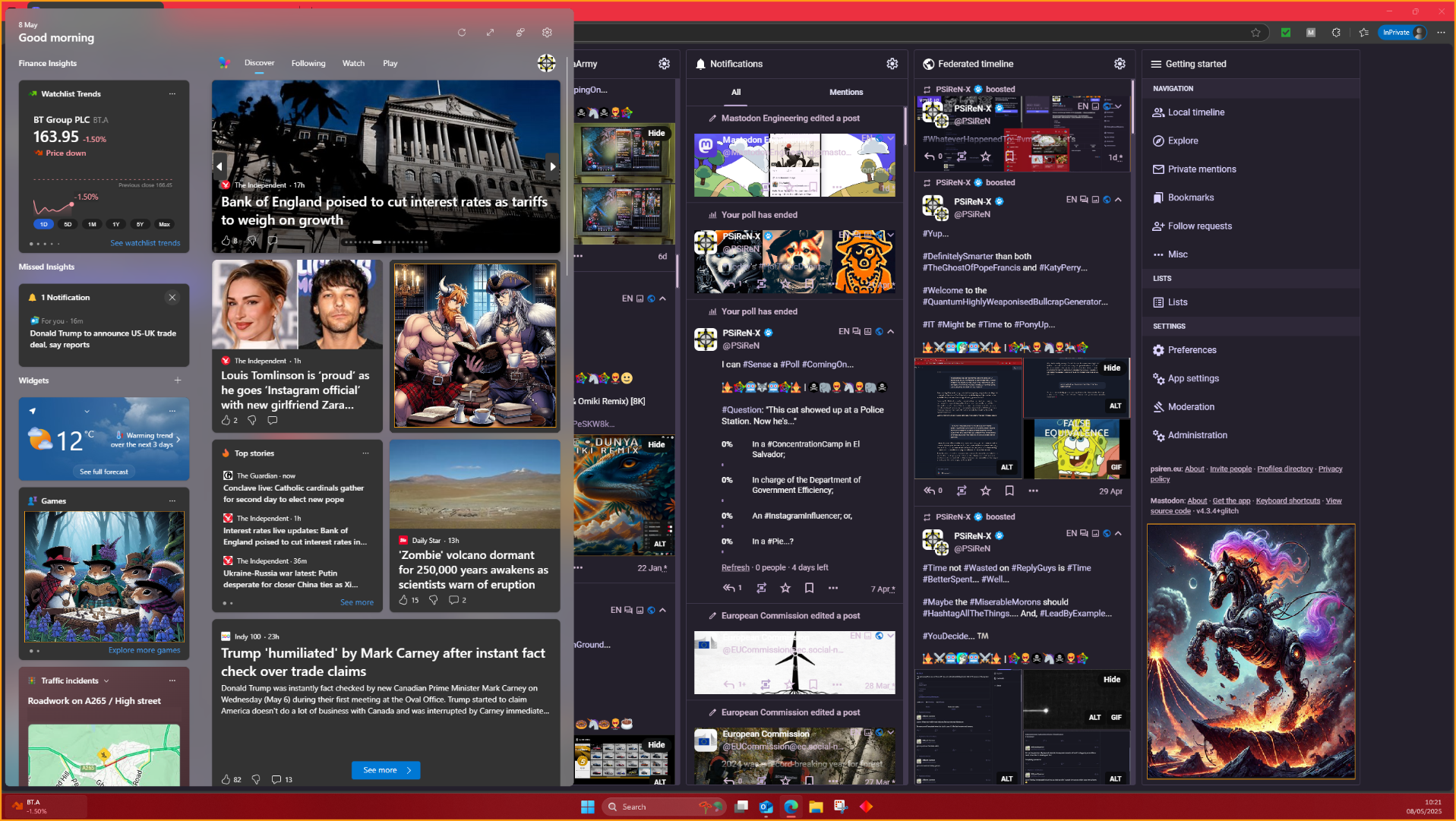Go to previous headline in carousel

pyautogui.click(x=220, y=166)
